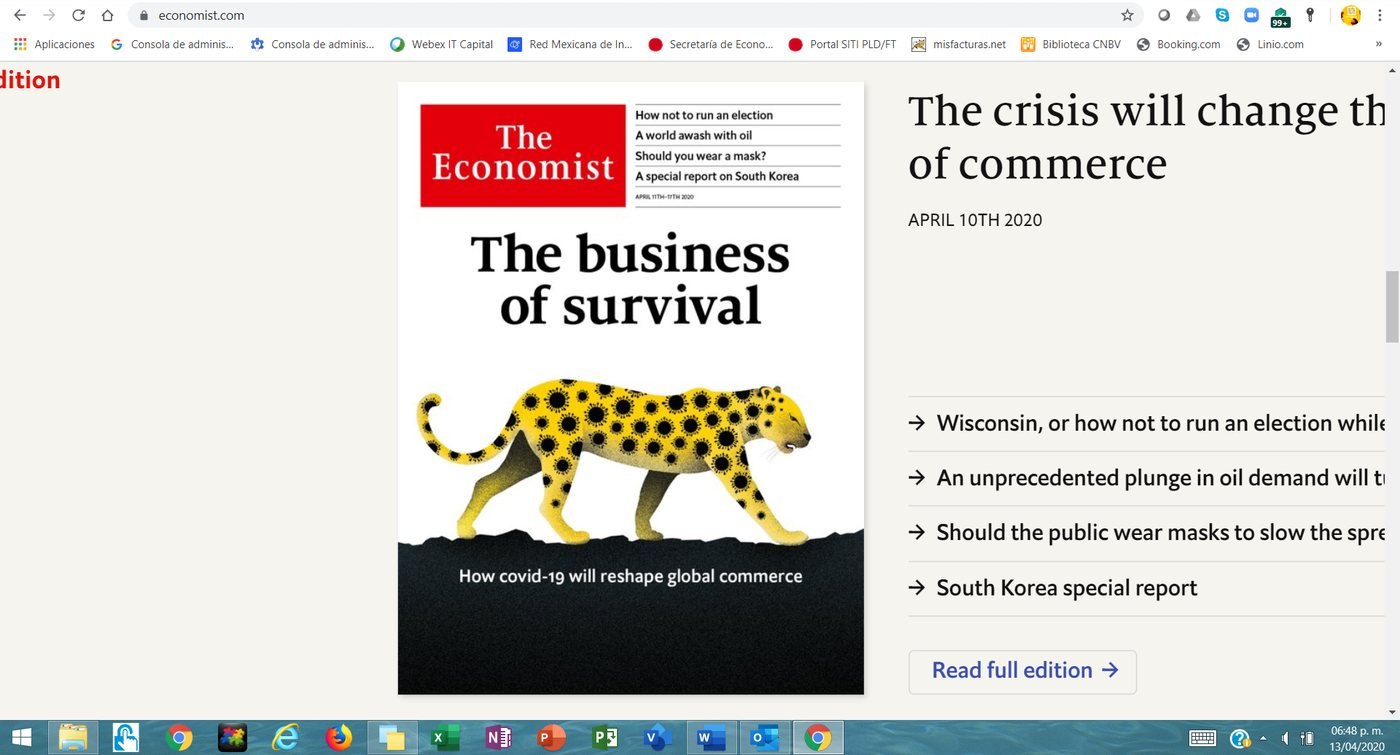Open the Wisconsin election article link
The height and width of the screenshot is (755, 1400).
1160,423
